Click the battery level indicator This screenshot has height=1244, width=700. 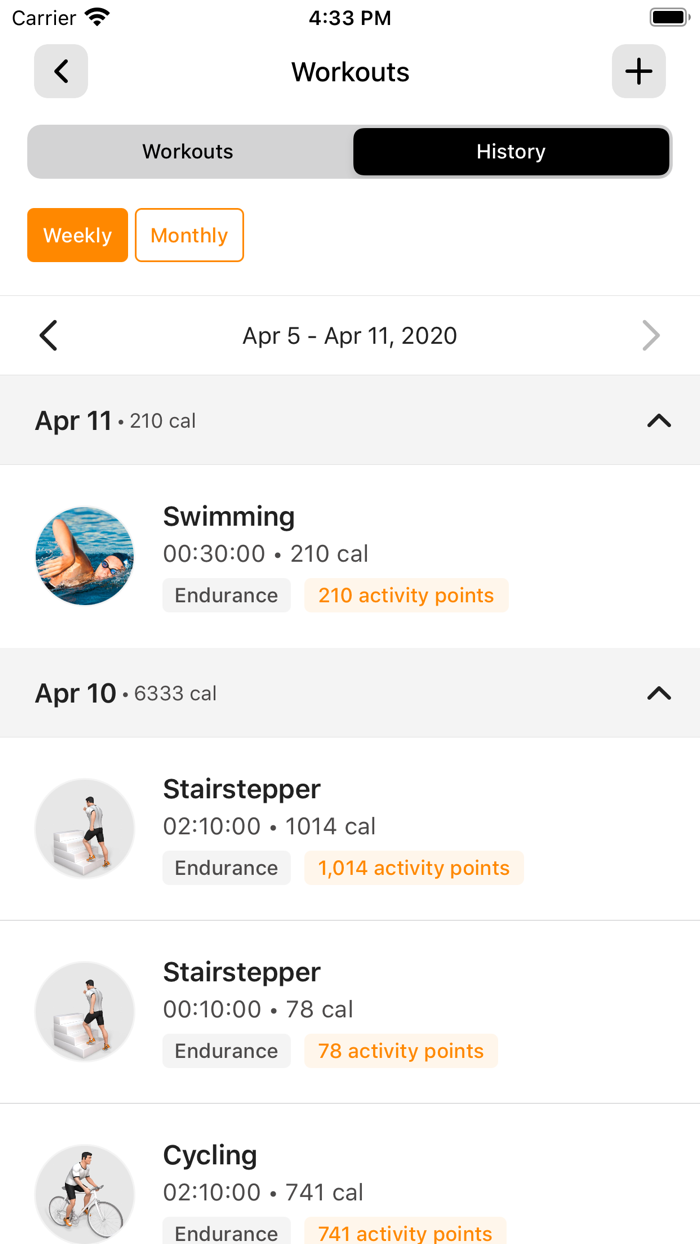pos(668,16)
